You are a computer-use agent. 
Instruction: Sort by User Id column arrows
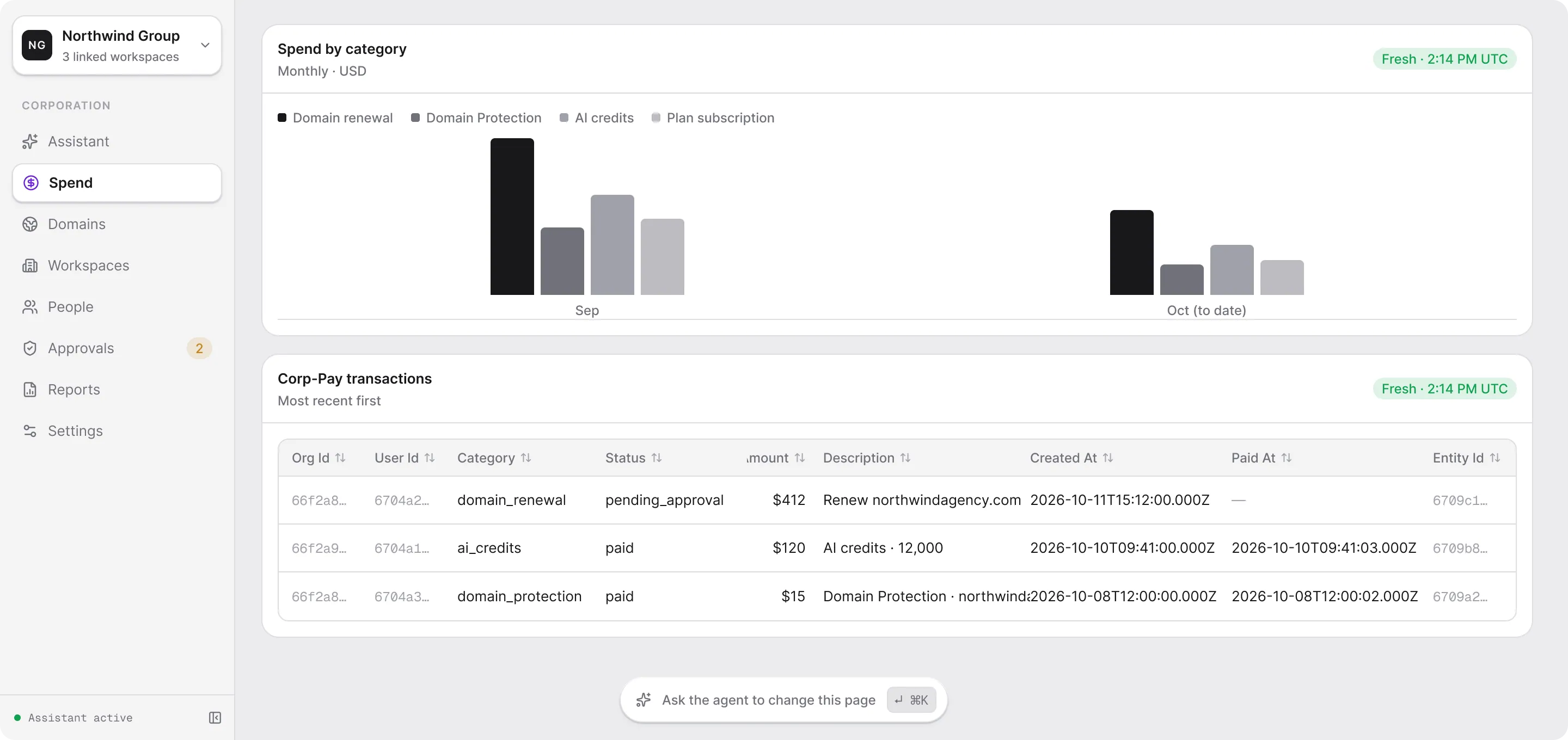click(x=430, y=458)
